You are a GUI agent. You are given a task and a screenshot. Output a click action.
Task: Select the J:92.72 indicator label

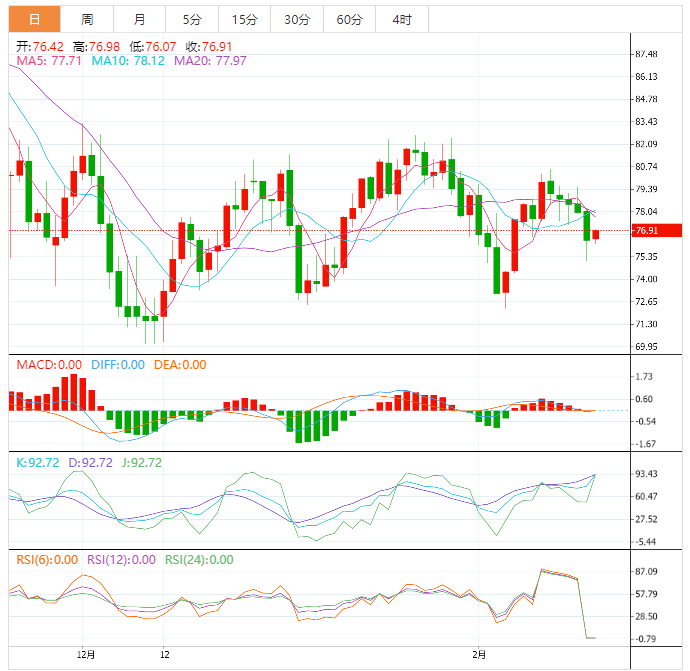pos(140,463)
